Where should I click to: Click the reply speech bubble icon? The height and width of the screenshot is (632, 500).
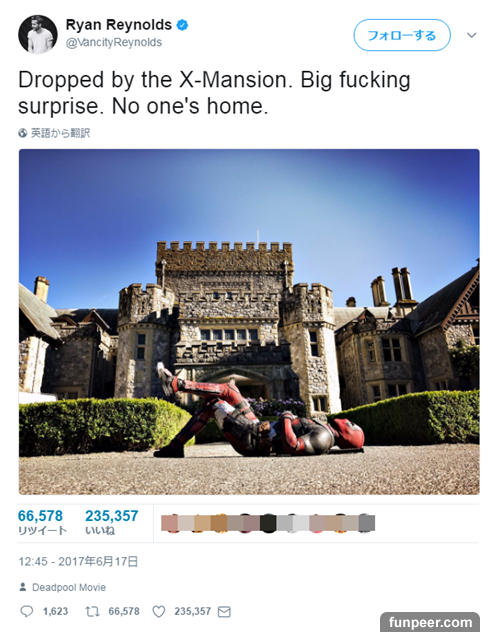(x=27, y=611)
